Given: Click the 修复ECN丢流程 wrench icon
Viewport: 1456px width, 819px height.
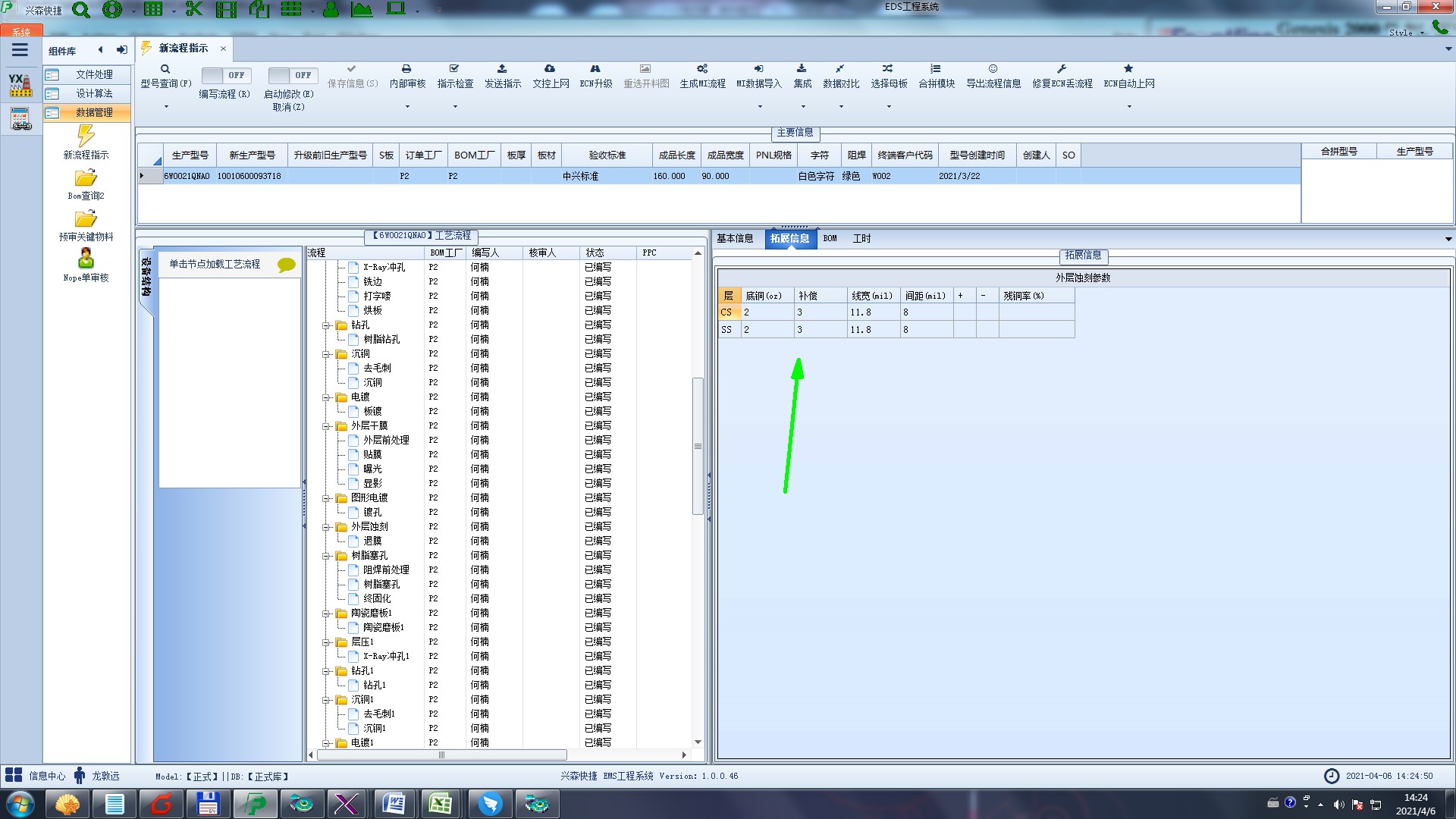Looking at the screenshot, I should click(1062, 69).
